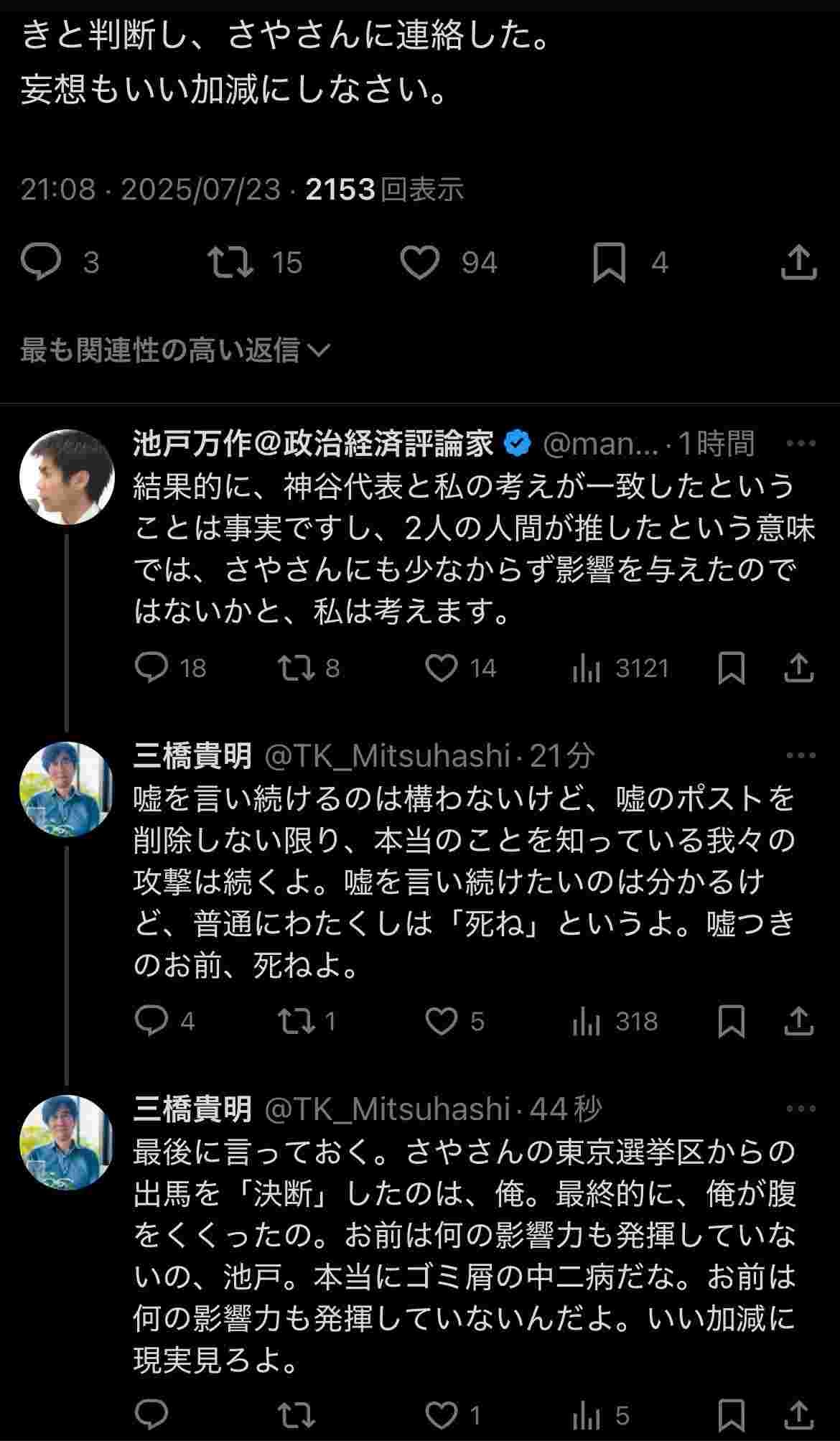Share 三橋貴明's 44秒 reply

[x=798, y=1414]
